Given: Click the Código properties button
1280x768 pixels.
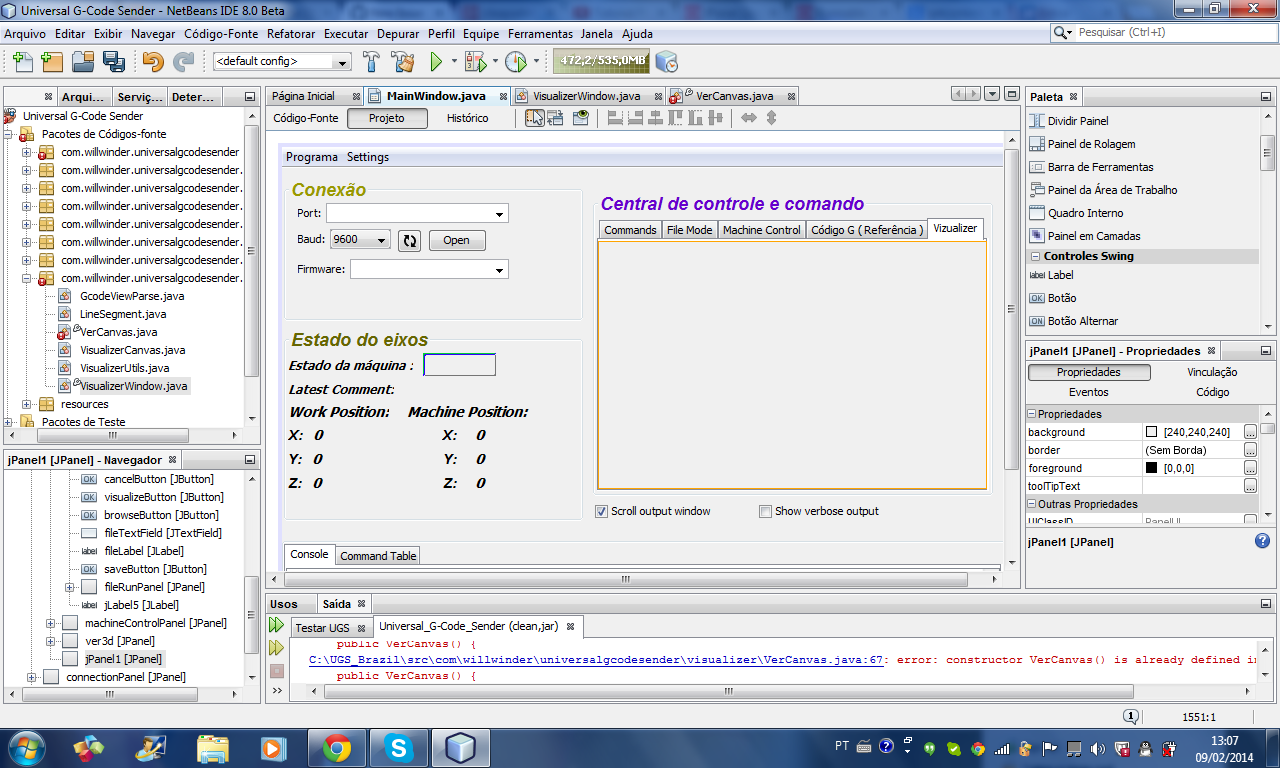Looking at the screenshot, I should point(1212,392).
